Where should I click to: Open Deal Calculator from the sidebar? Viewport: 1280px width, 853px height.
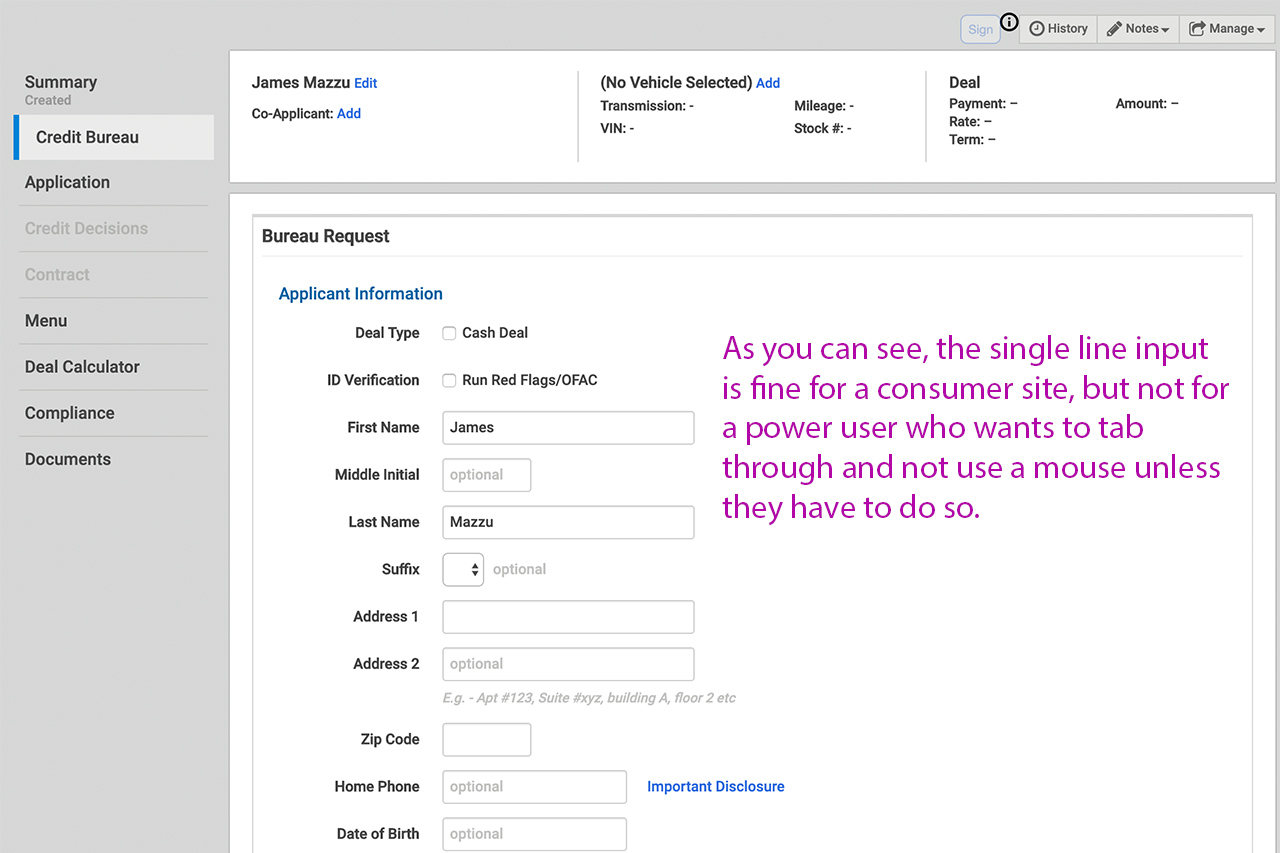[82, 367]
